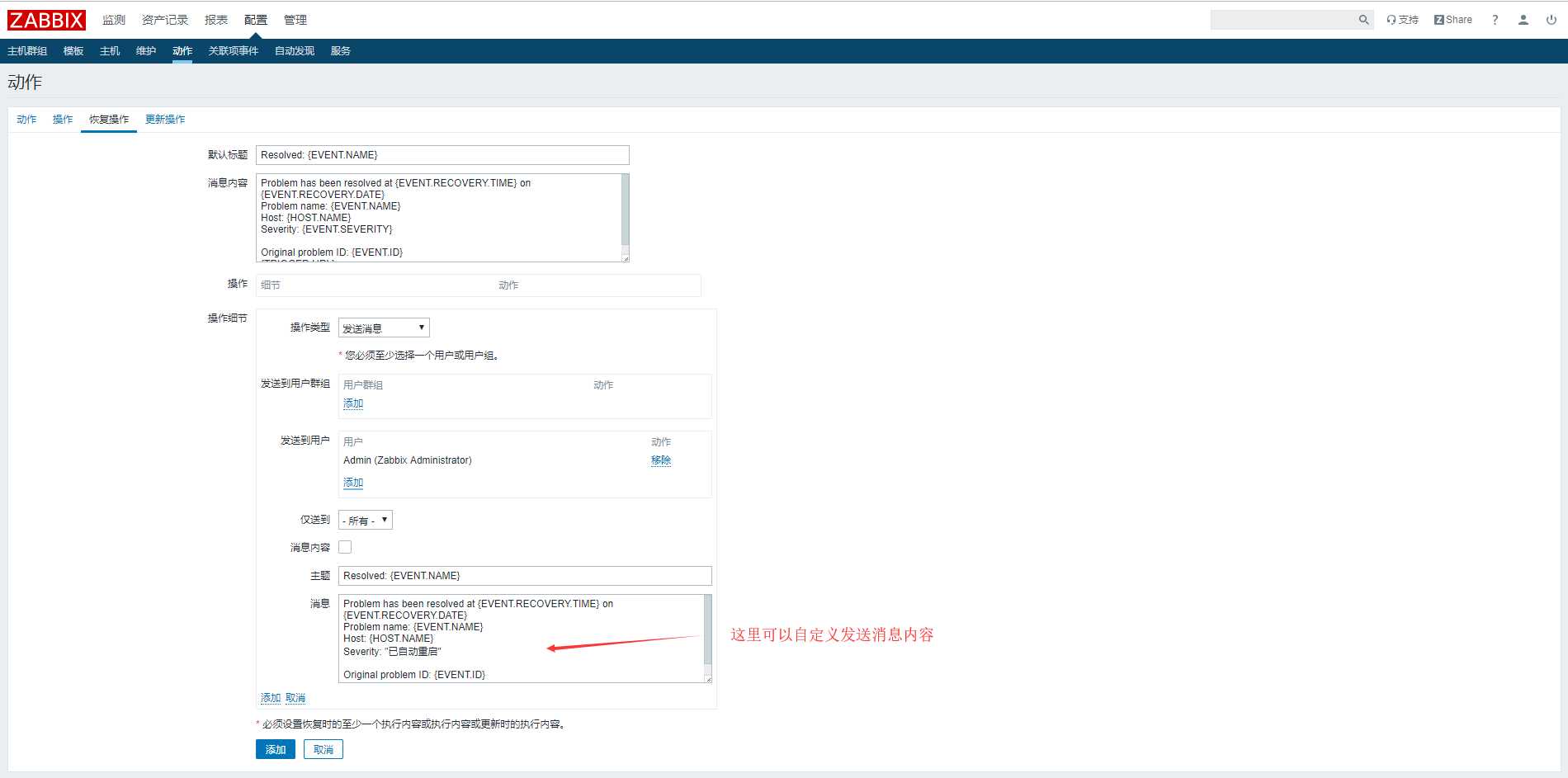
Task: Open the 操作类型 dropdown
Action: pyautogui.click(x=384, y=328)
